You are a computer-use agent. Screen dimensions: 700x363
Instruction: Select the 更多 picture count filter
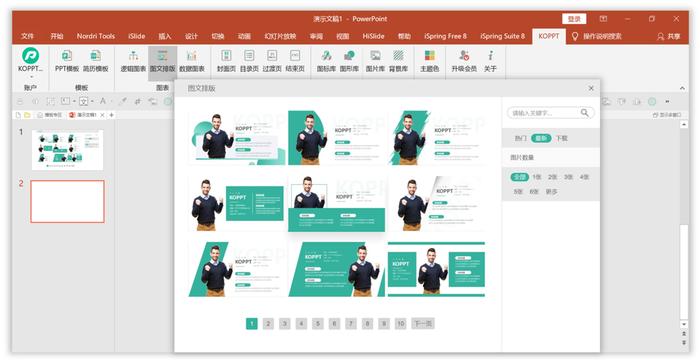(x=551, y=192)
